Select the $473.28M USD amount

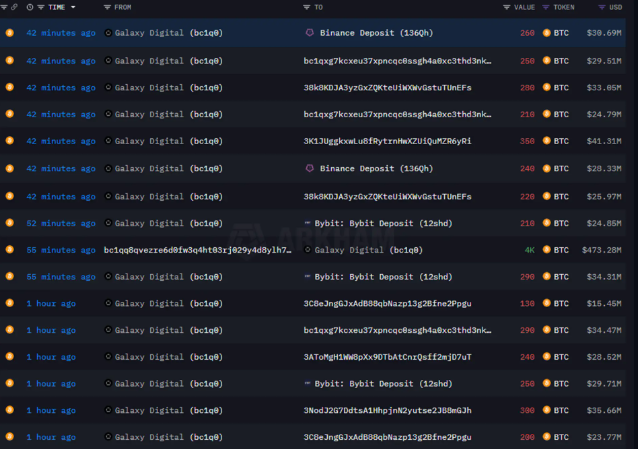click(x=601, y=250)
